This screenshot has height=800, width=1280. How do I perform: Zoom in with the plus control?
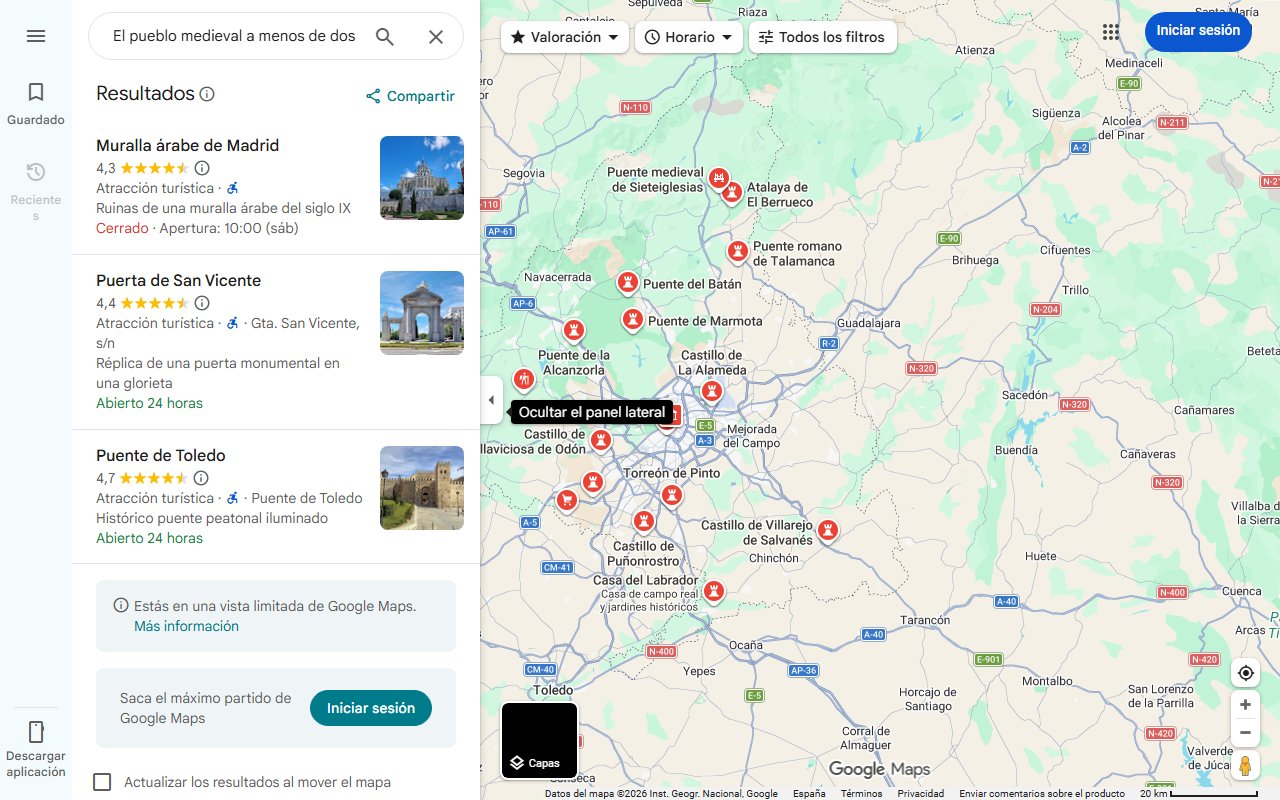pos(1245,704)
